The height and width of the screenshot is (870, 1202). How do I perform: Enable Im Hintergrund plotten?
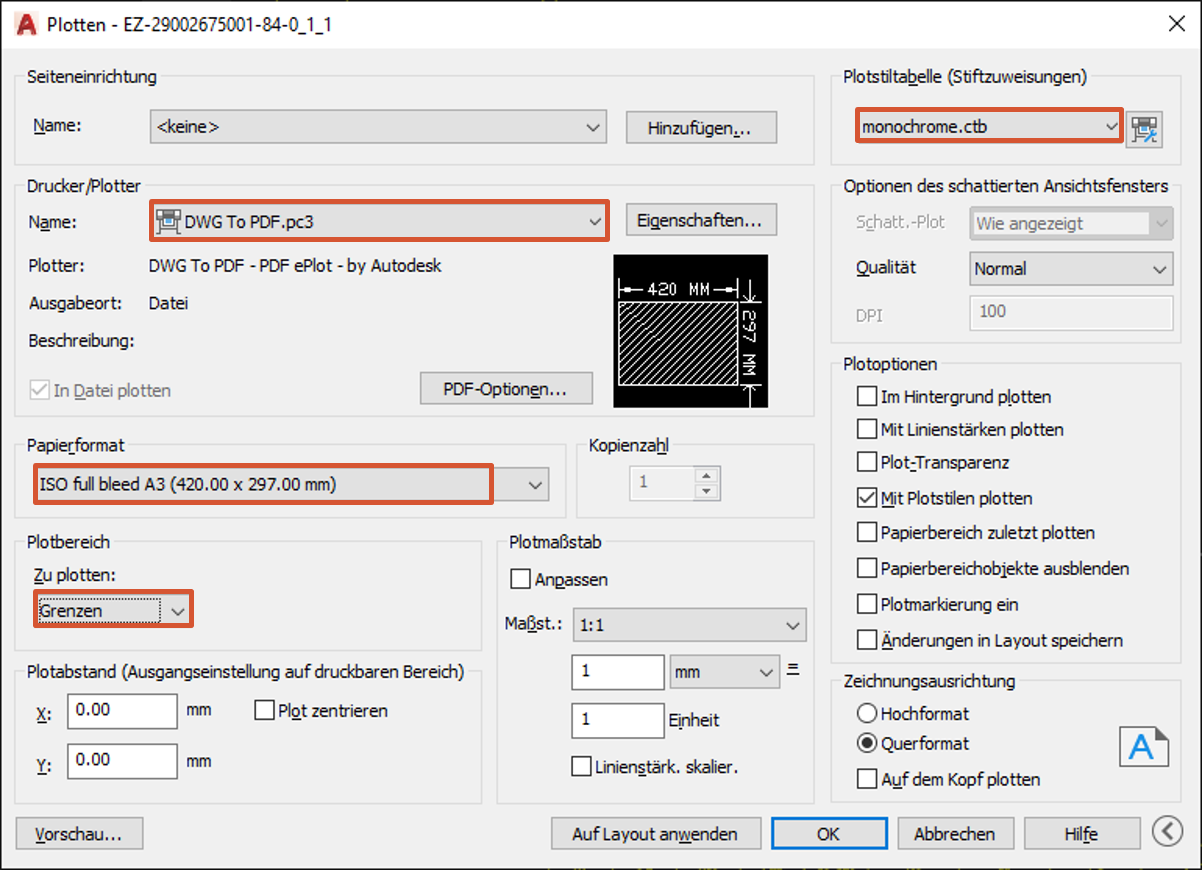pyautogui.click(x=866, y=397)
